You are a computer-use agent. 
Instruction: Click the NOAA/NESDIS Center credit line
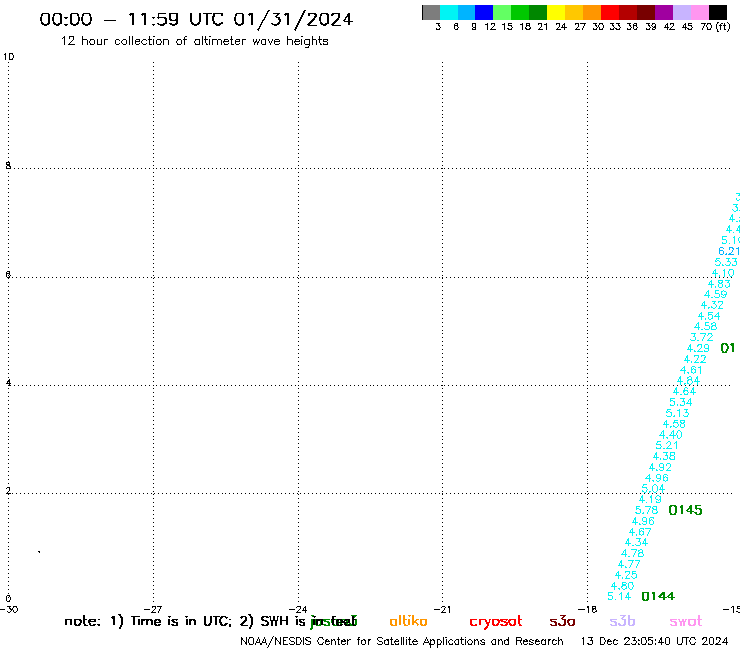tap(402, 642)
